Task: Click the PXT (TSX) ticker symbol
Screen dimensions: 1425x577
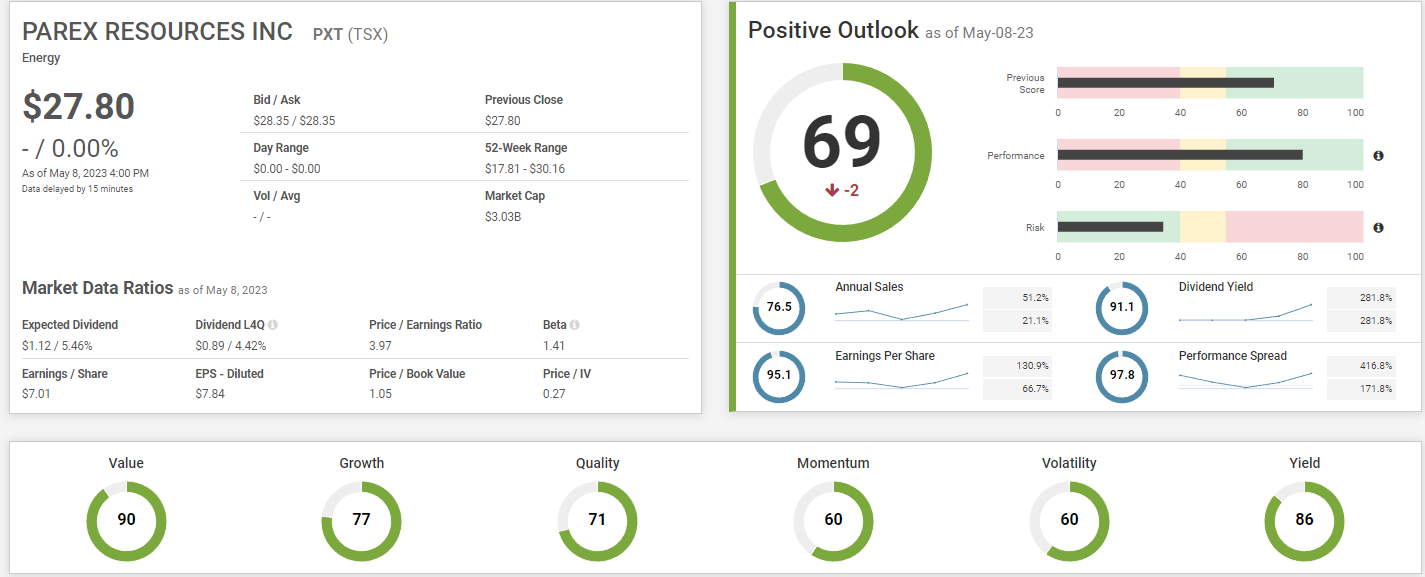Action: 350,34
